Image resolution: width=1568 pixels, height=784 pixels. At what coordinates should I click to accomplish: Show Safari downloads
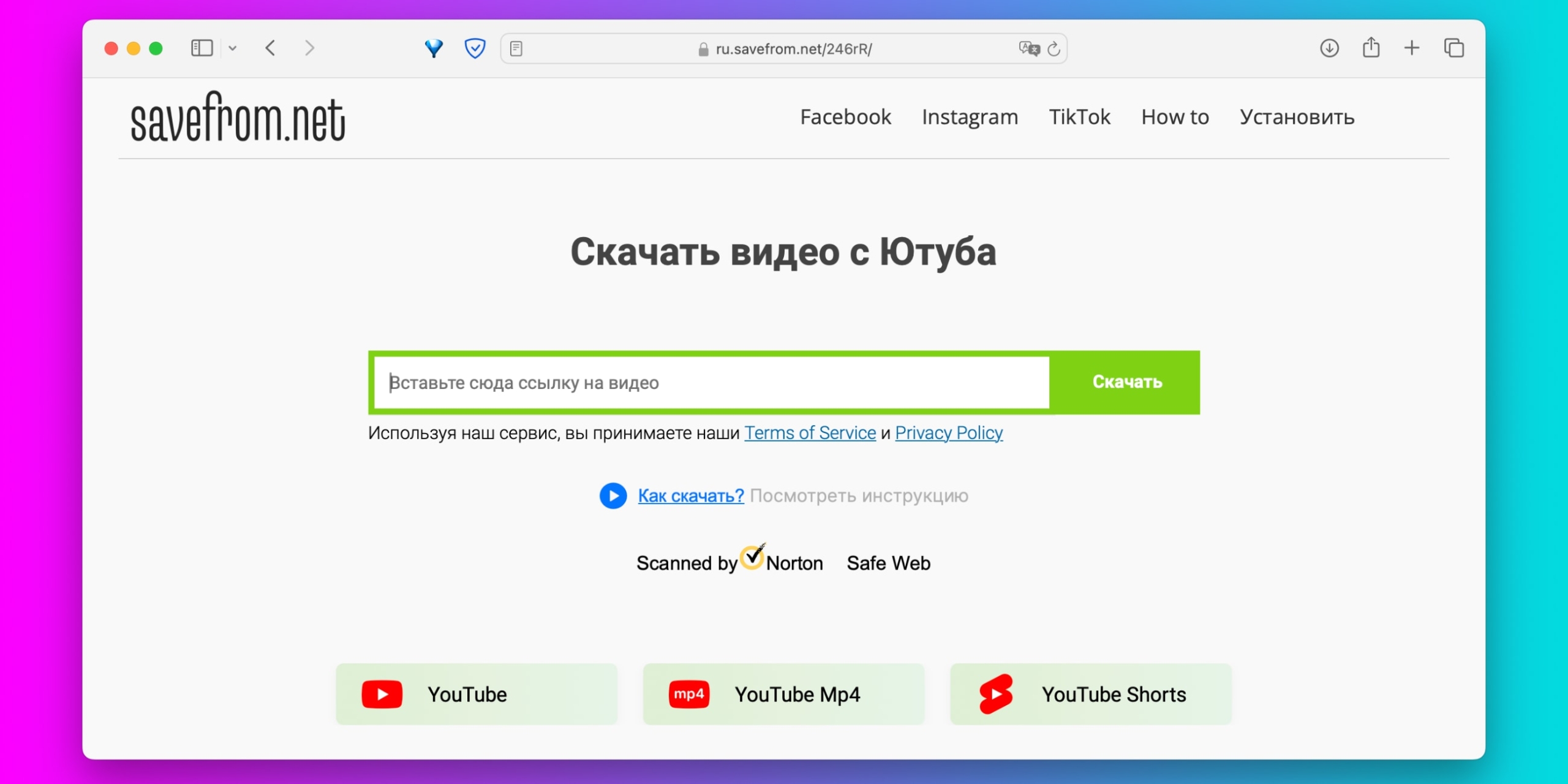[1329, 48]
